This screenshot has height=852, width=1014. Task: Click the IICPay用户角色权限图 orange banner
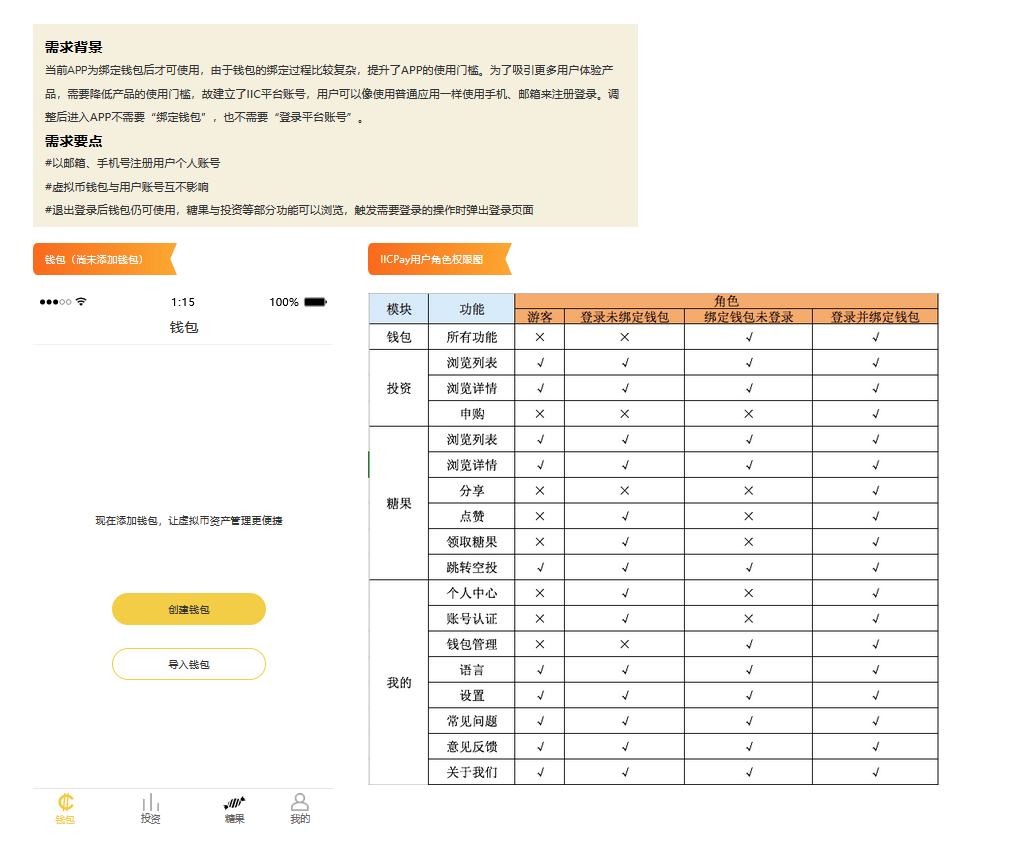440,259
